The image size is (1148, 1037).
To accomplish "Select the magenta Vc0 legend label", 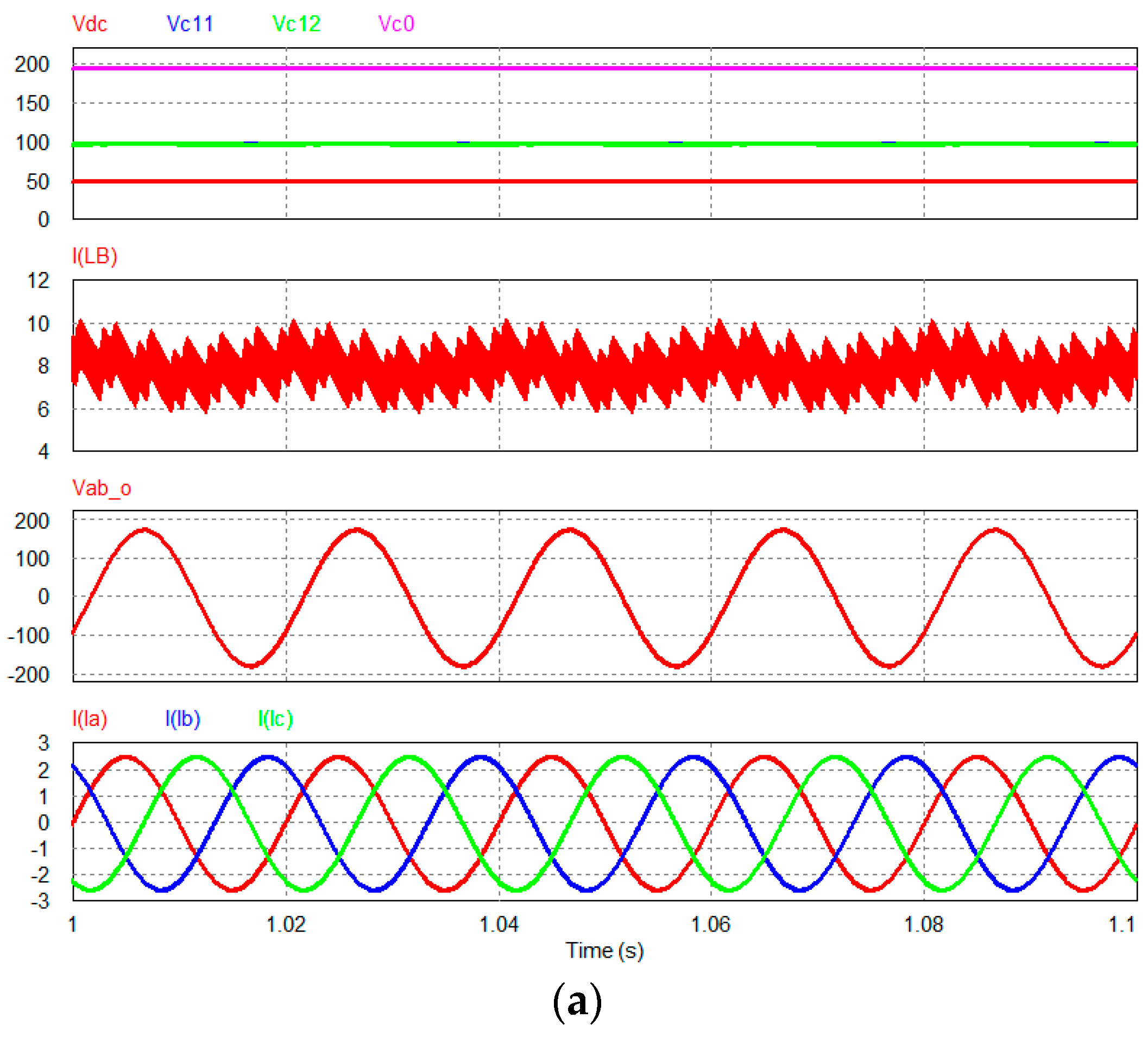I will (x=396, y=24).
